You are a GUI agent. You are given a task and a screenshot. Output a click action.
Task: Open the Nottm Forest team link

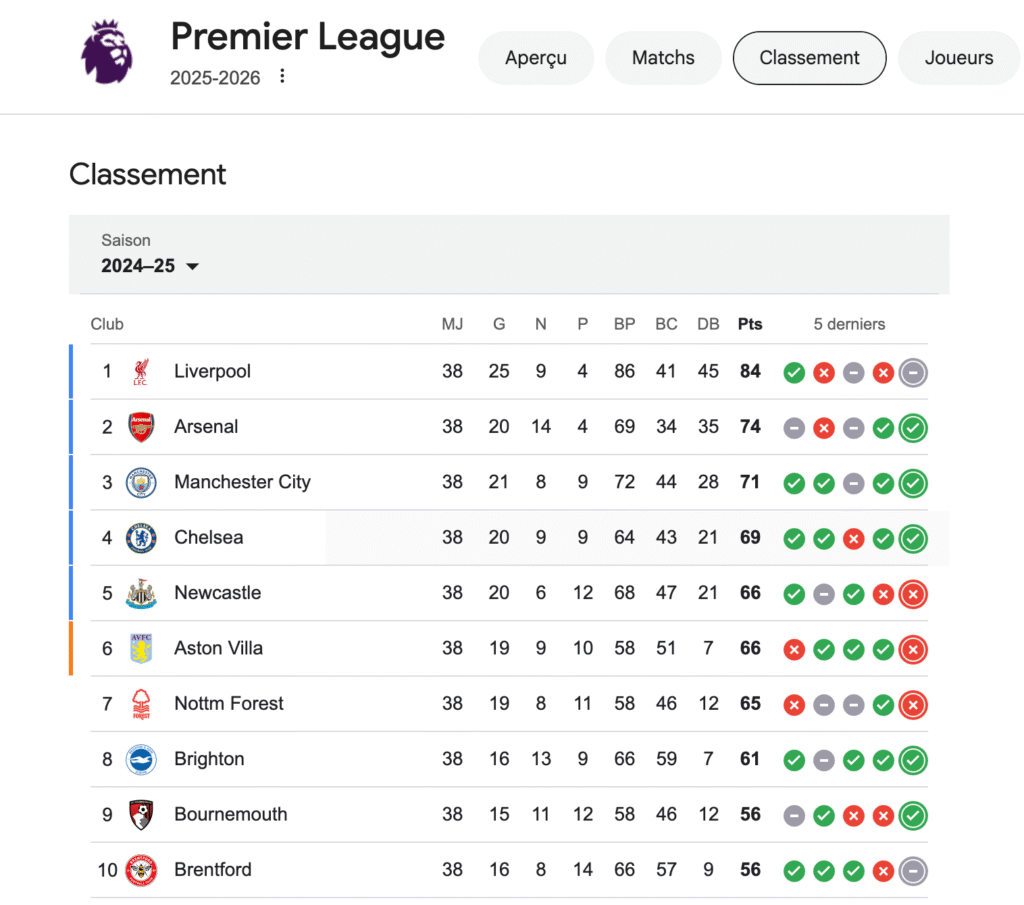coord(229,704)
